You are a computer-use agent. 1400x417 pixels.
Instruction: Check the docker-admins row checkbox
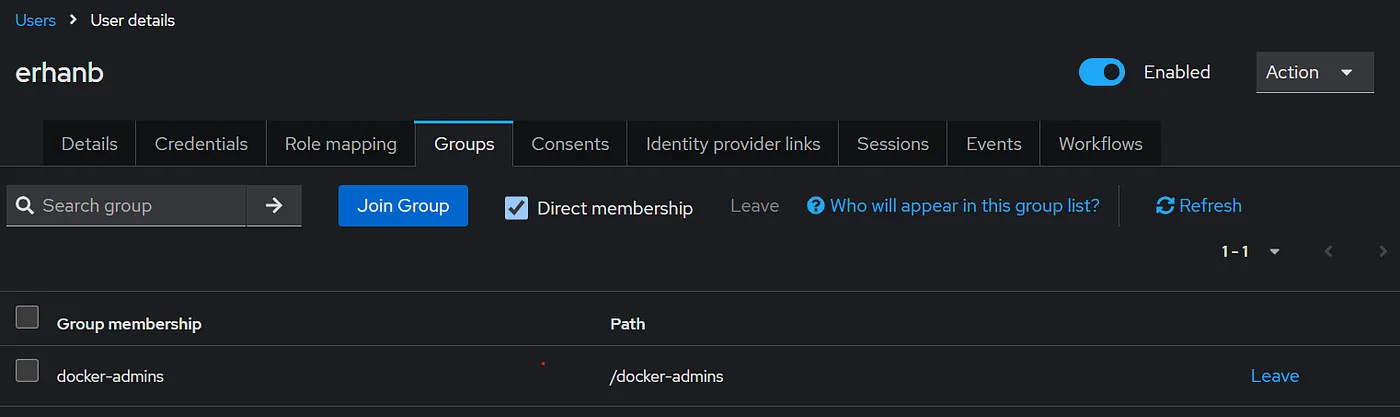pos(27,371)
